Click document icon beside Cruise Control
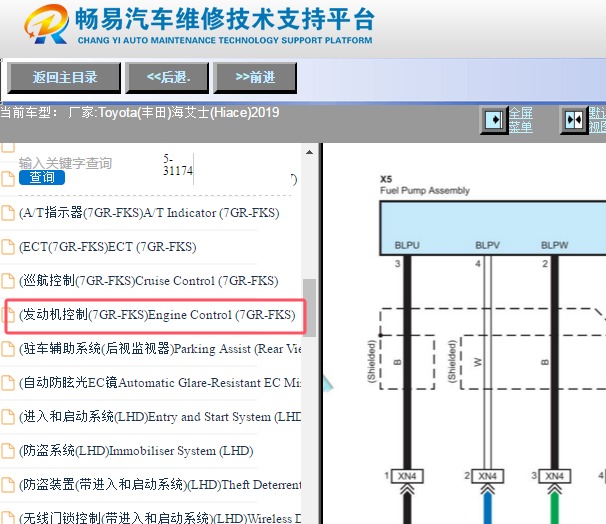Image resolution: width=606 pixels, height=524 pixels. pos(7,281)
